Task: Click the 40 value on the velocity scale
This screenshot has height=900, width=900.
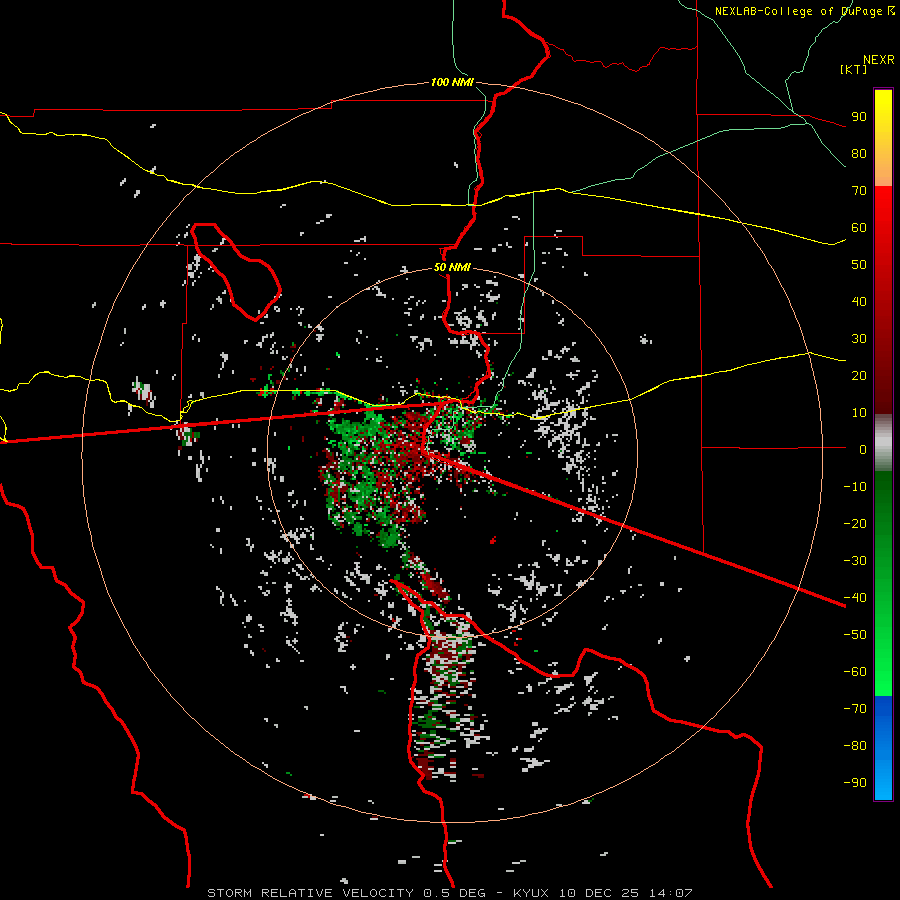Action: (859, 301)
